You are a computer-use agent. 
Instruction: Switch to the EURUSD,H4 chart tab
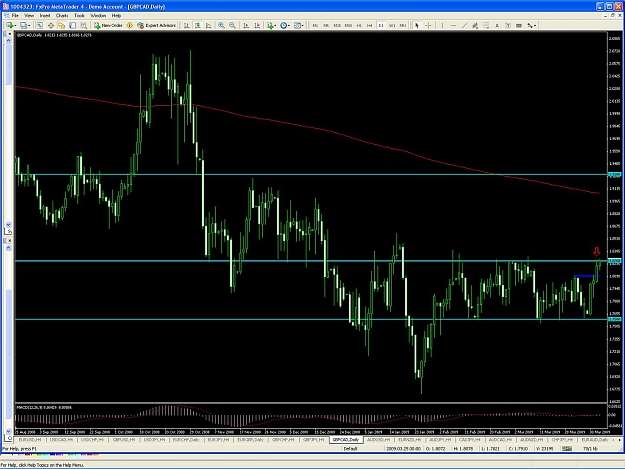coord(30,440)
